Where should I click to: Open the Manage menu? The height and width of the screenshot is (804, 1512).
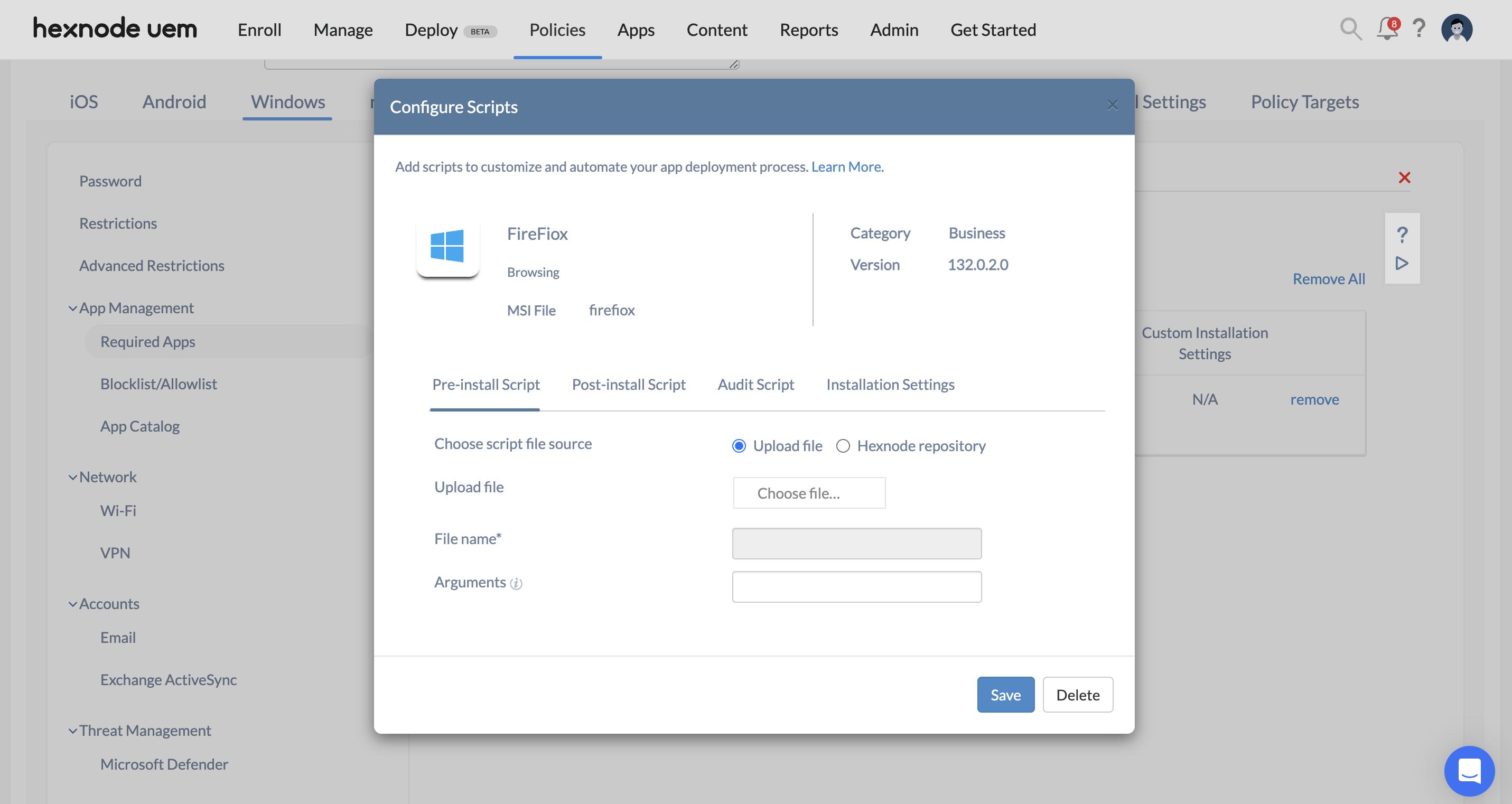[343, 30]
